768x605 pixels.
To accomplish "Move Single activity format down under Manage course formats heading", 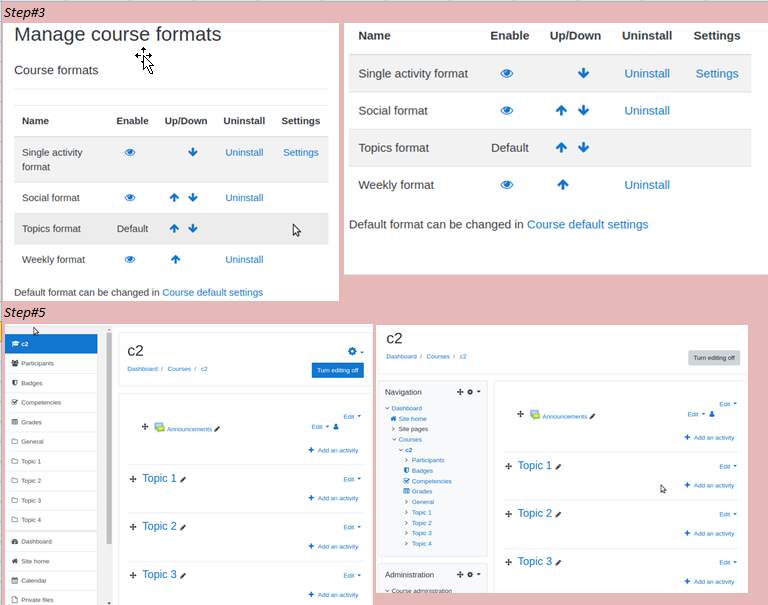I will click(193, 152).
